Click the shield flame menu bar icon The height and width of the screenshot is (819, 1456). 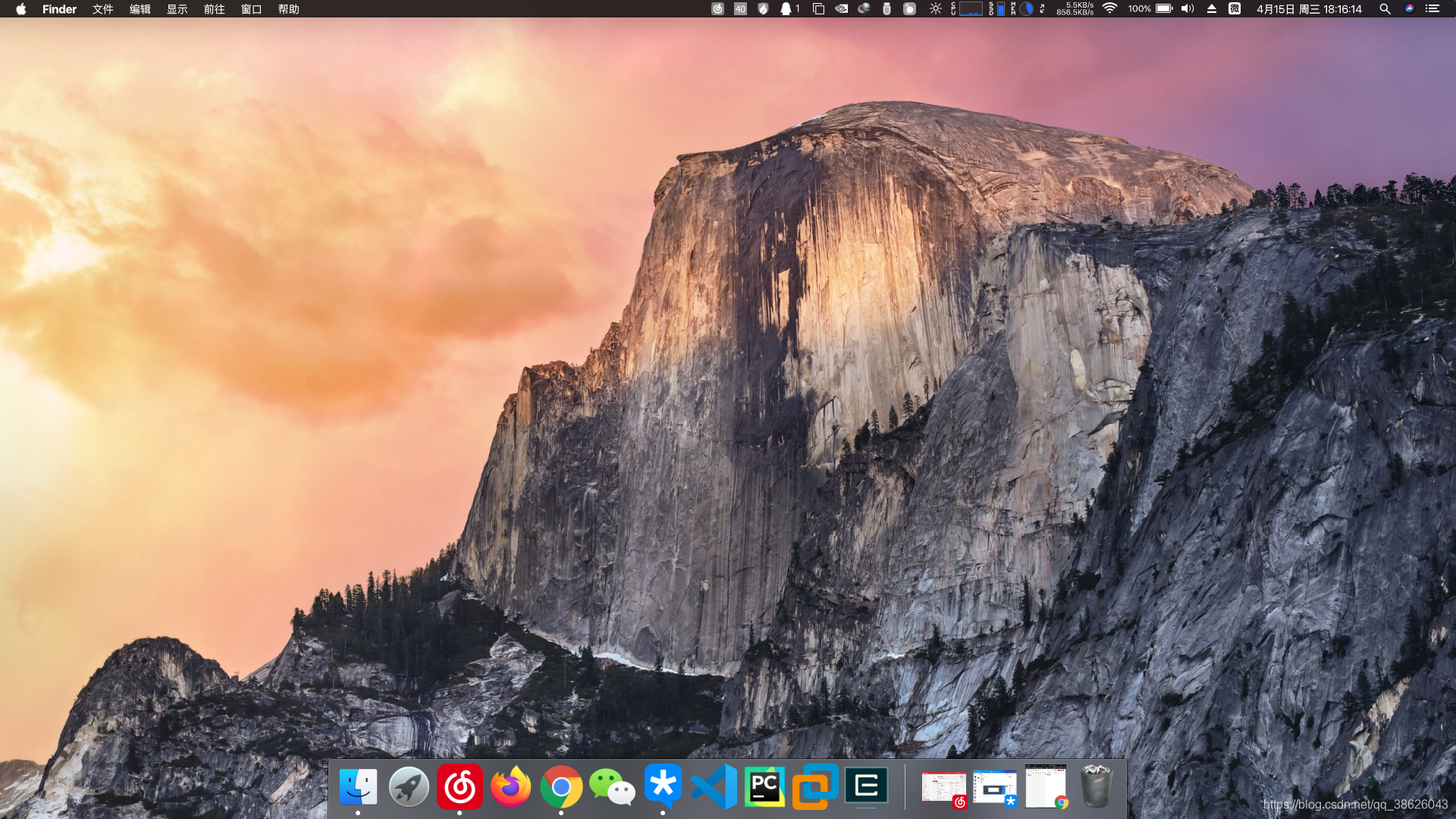[x=764, y=9]
